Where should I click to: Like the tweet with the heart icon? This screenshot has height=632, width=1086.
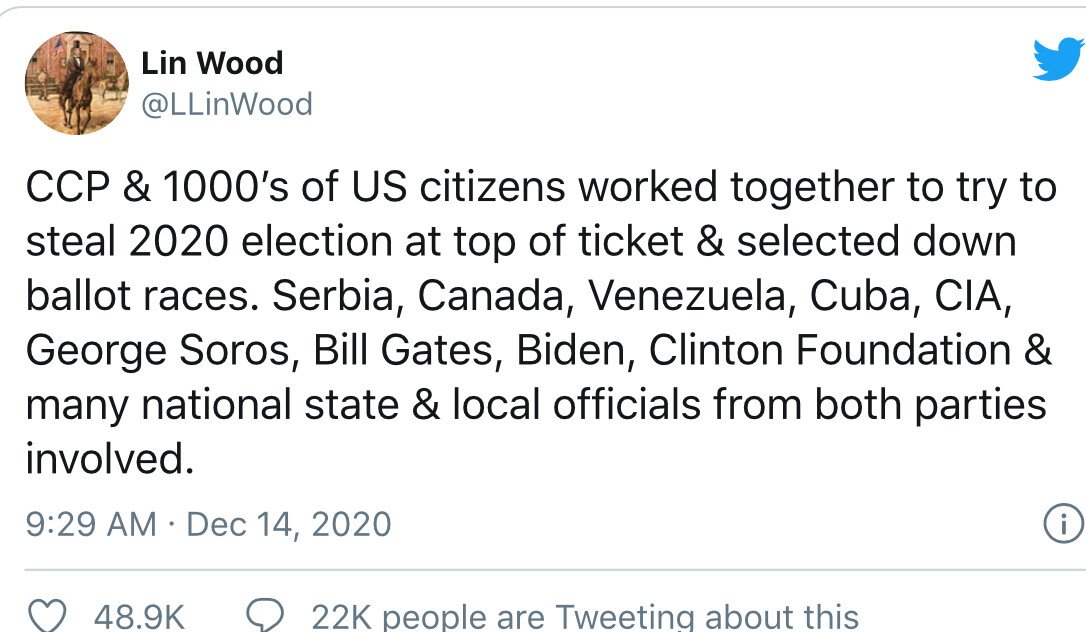47,616
